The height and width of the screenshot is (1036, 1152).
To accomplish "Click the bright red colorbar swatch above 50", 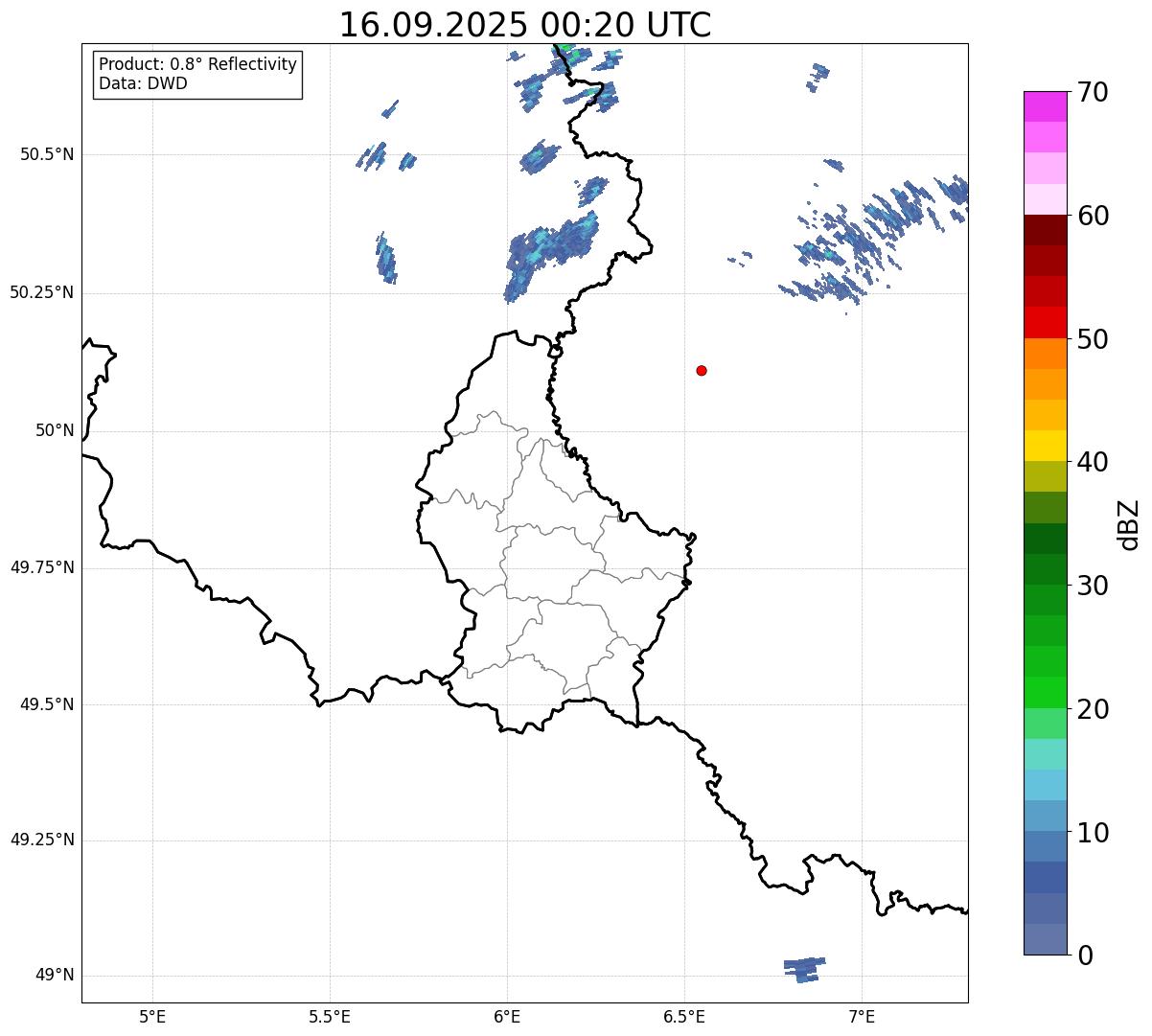I will [x=1045, y=323].
